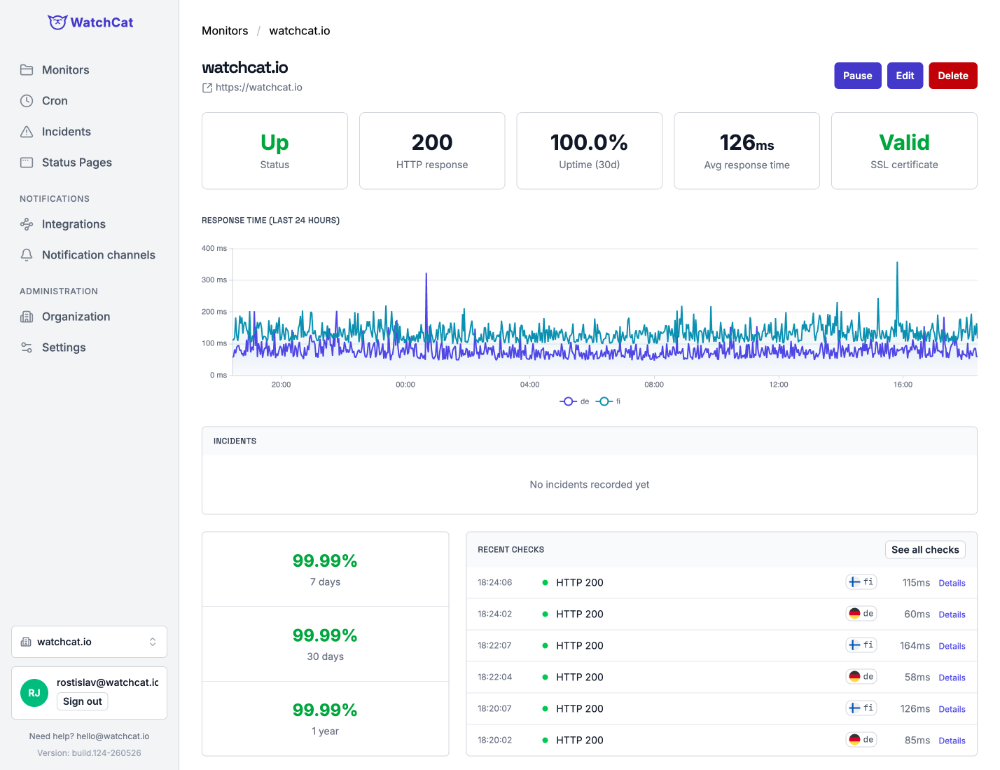Click rostislav@watchcat.io account email text
This screenshot has height=770, width=1000.
coord(107,683)
